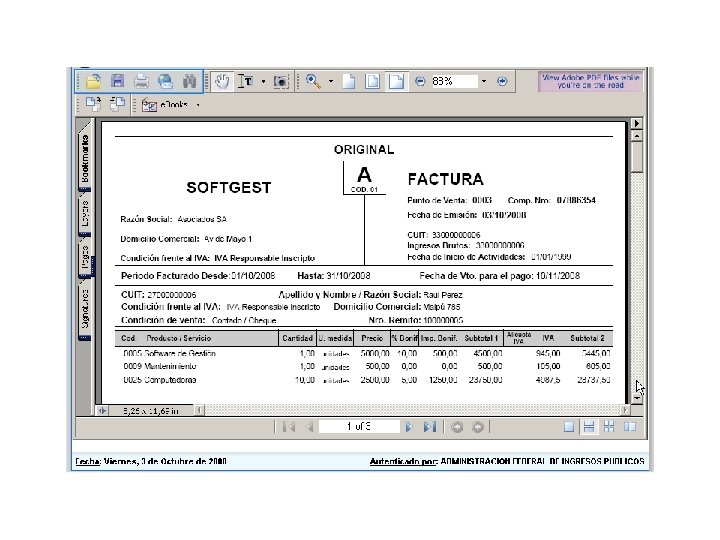Image resolution: width=720 pixels, height=540 pixels.
Task: Switch to Continuous page layout
Action: pyautogui.click(x=589, y=427)
